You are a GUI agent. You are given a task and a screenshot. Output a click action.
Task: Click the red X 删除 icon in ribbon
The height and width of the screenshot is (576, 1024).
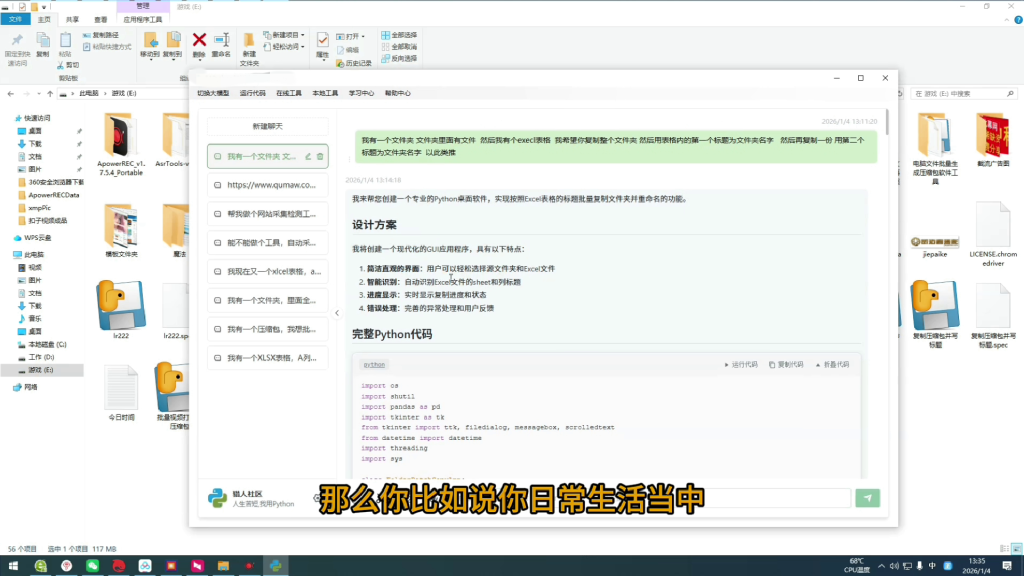point(198,38)
